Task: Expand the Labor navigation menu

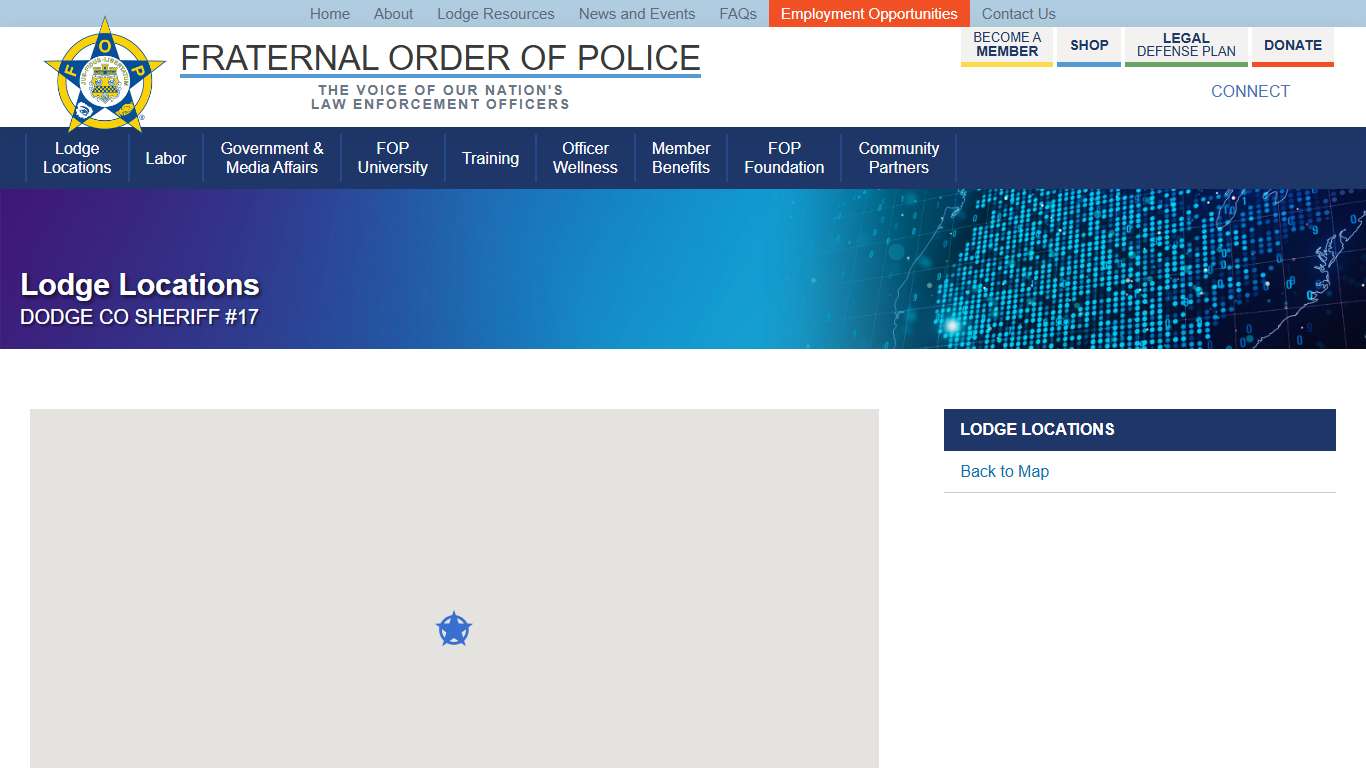Action: (166, 158)
